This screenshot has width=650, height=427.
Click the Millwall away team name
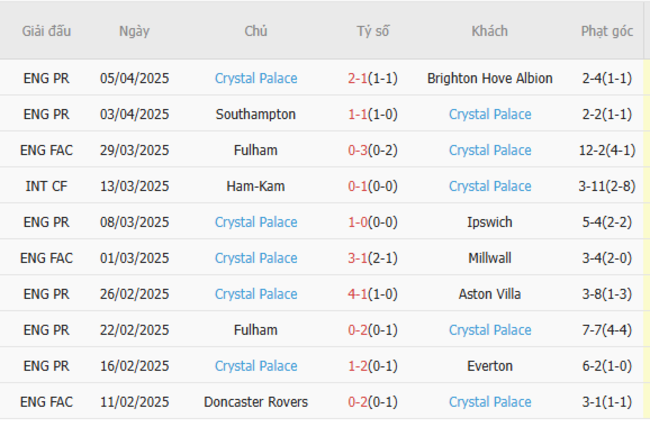click(490, 258)
